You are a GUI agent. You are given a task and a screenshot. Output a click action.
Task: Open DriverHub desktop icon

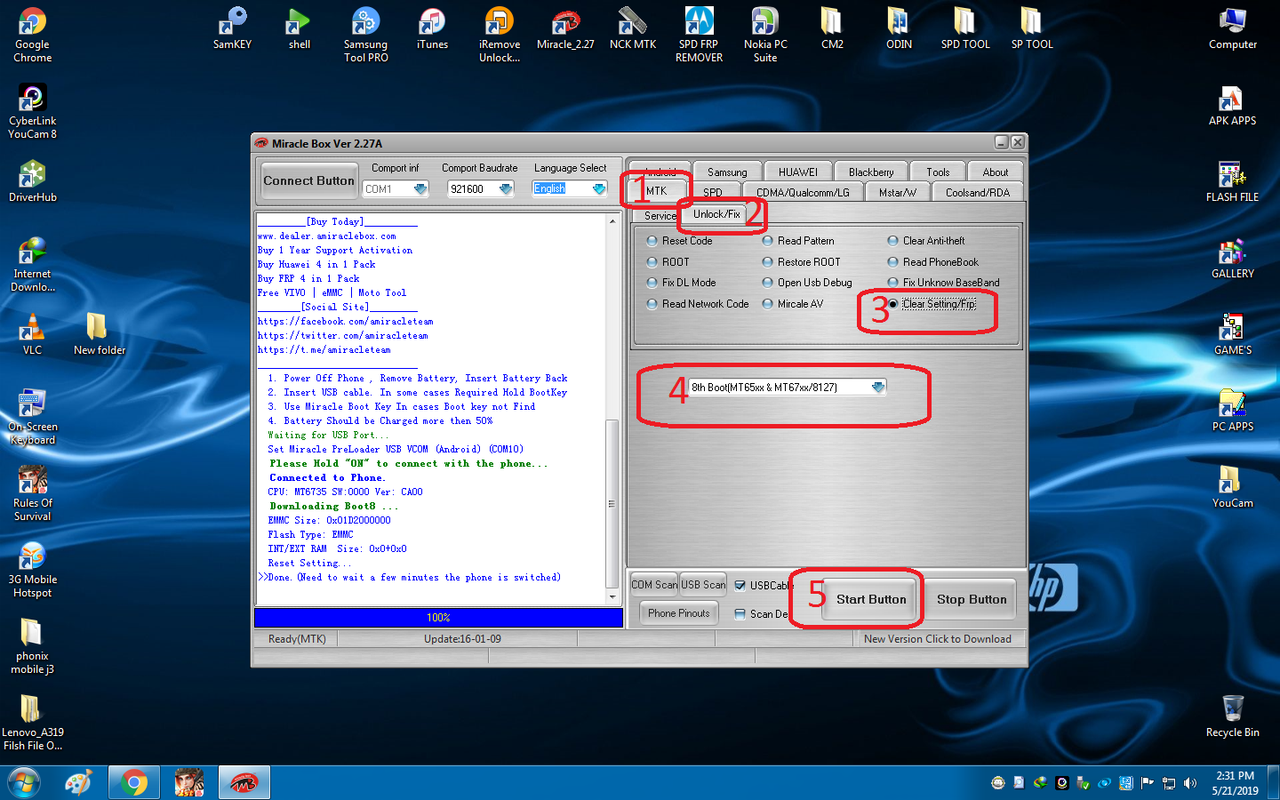coord(32,181)
